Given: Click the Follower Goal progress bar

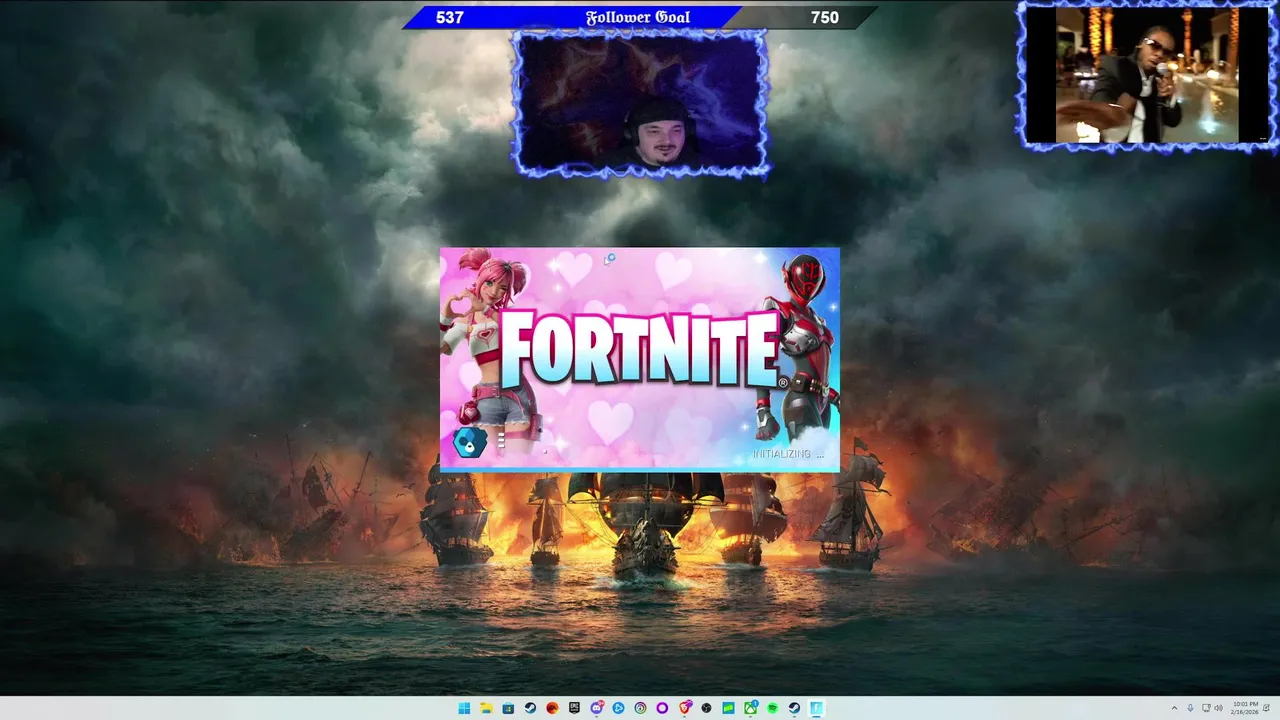Looking at the screenshot, I should [x=640, y=17].
